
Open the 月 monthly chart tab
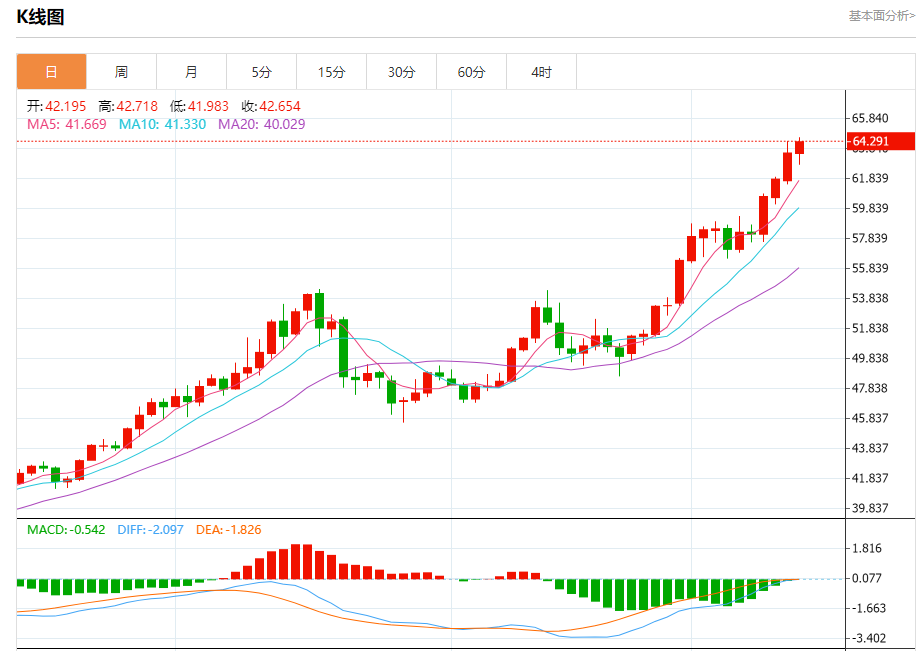coord(191,72)
